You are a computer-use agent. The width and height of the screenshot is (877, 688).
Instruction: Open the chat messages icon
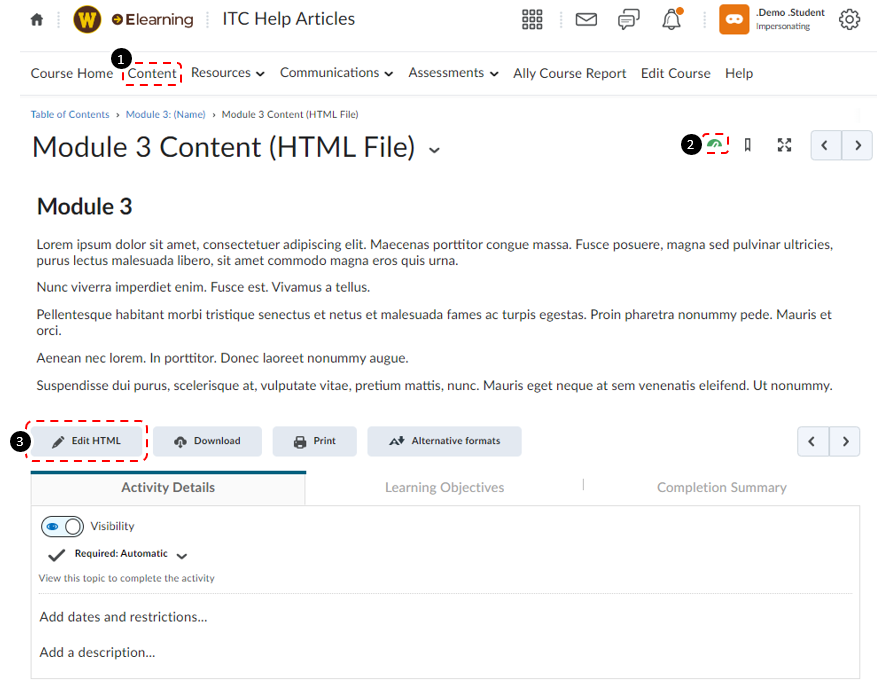click(x=629, y=19)
